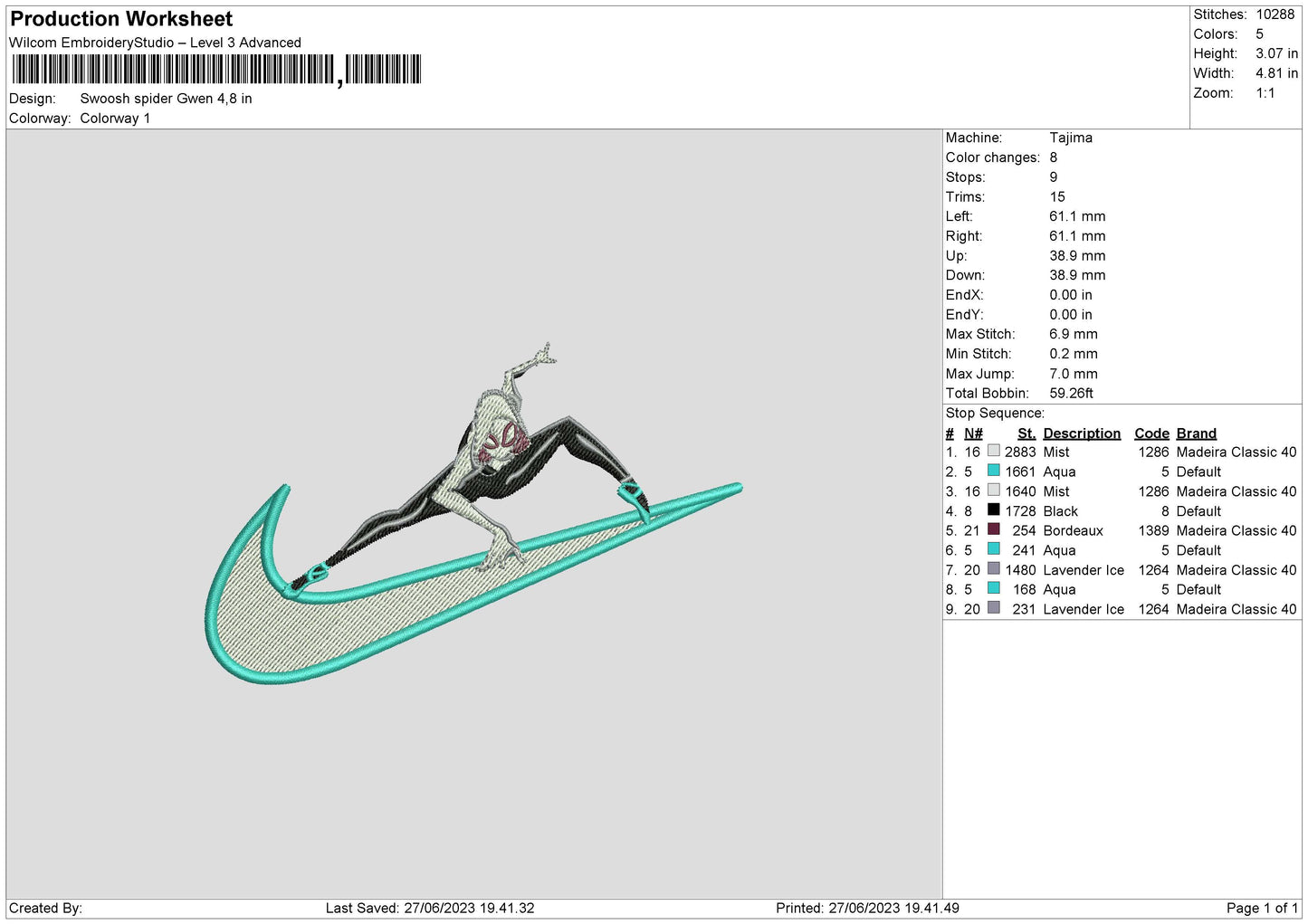Pick the Bordeaux color swatch in stop 5
1308x924 pixels.
(x=993, y=530)
